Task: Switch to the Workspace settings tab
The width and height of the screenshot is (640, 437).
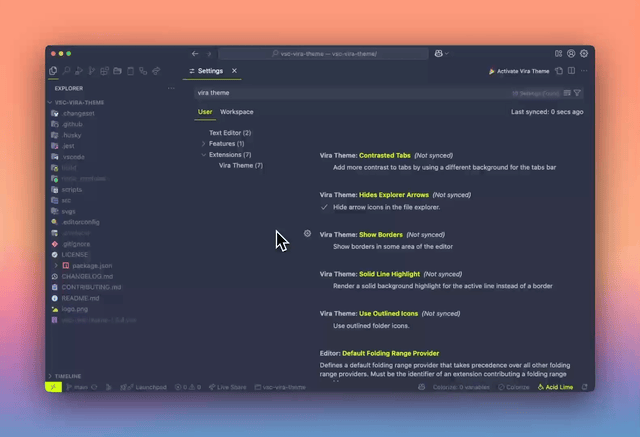Action: coord(237,112)
